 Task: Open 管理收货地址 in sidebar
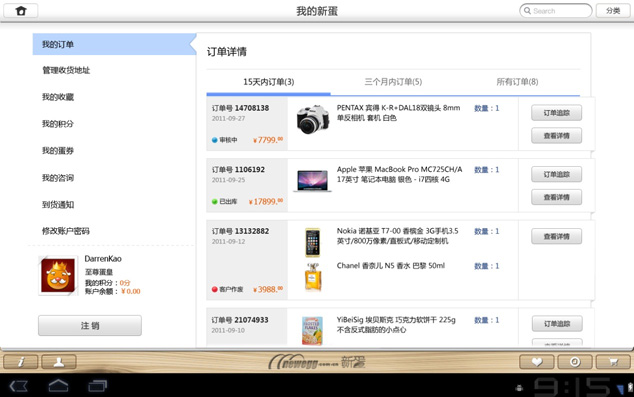click(x=66, y=70)
